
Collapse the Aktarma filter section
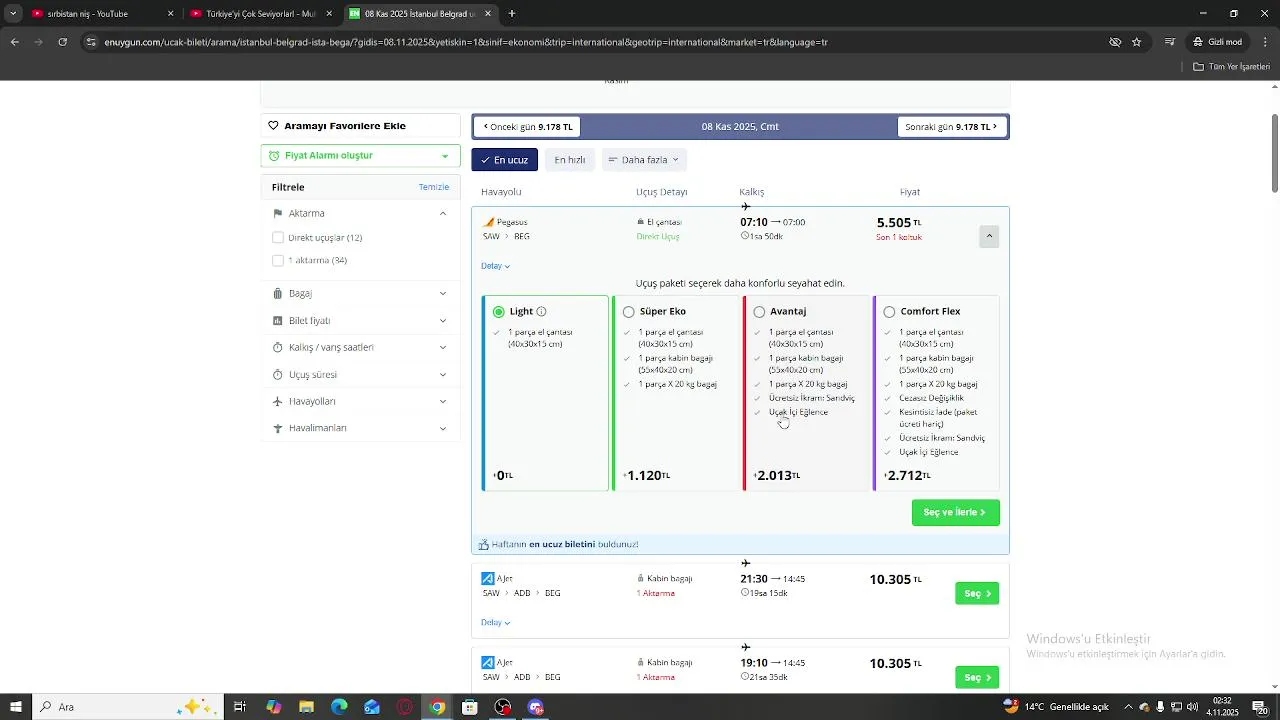click(x=443, y=213)
